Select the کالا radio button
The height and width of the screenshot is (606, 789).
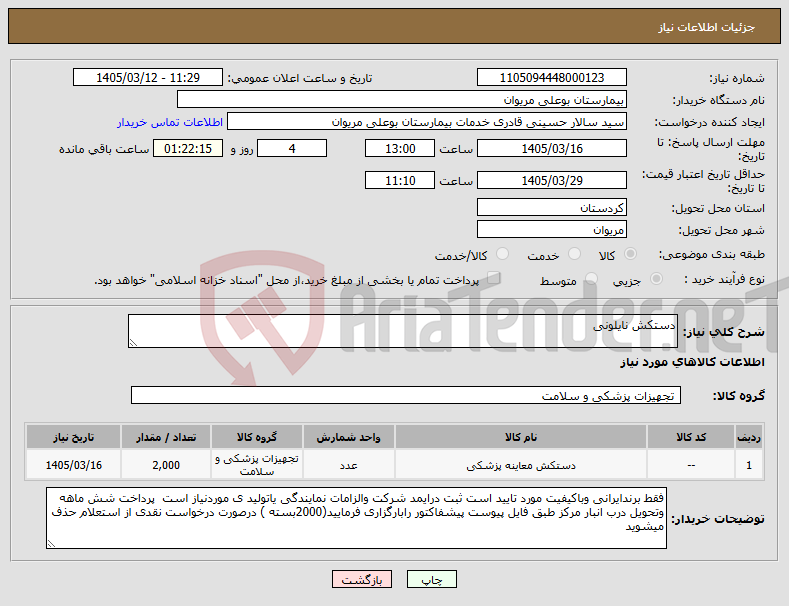click(630, 254)
